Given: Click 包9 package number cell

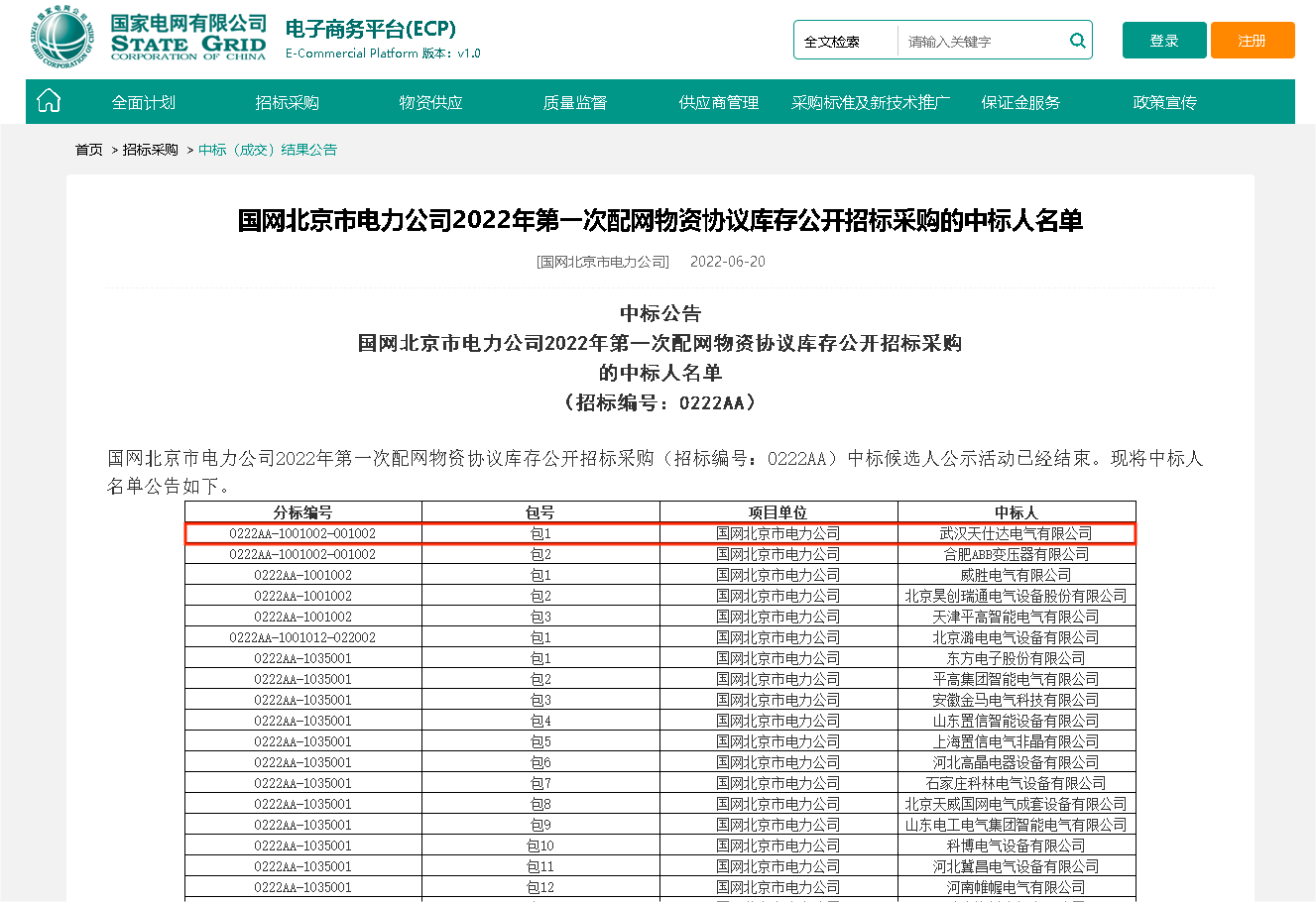Looking at the screenshot, I should pyautogui.click(x=540, y=825).
